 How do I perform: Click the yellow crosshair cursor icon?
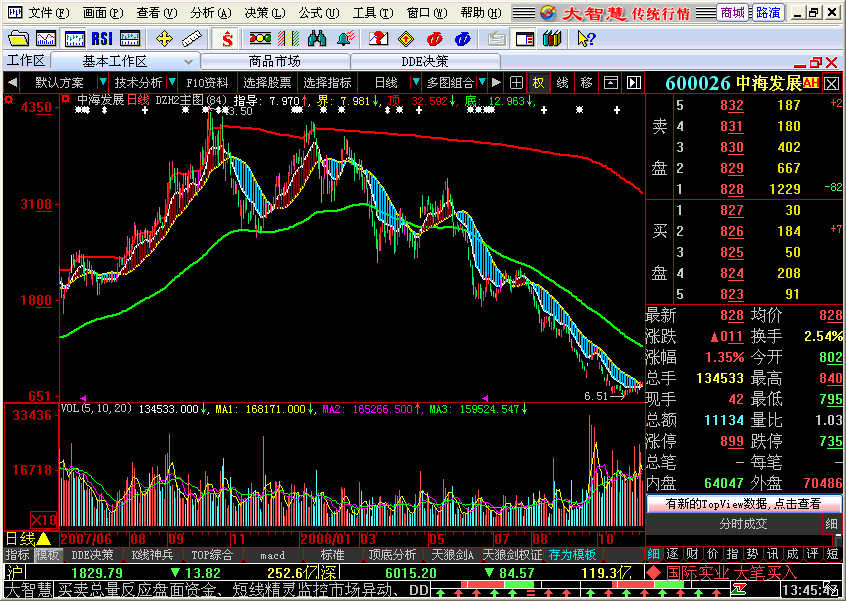(x=164, y=38)
